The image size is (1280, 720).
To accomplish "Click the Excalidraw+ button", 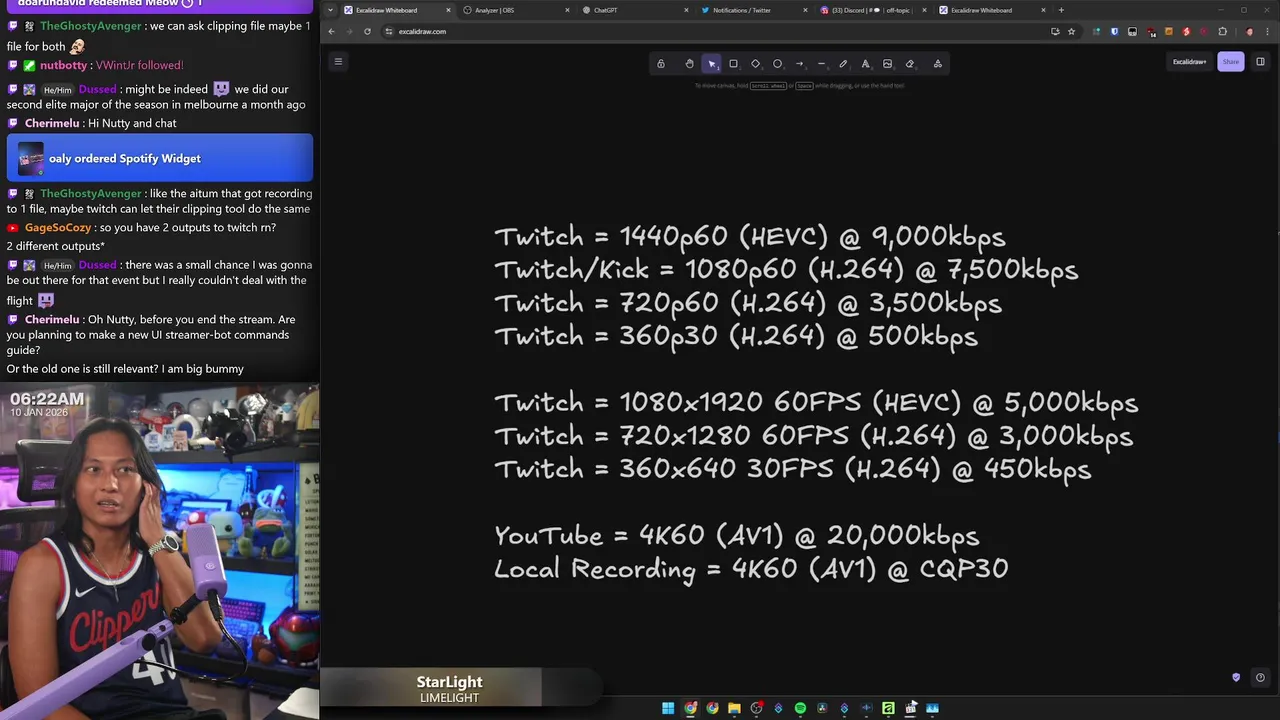I will (x=1189, y=62).
